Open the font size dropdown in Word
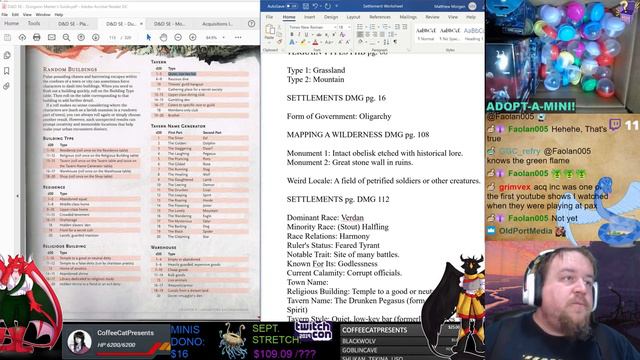 (x=349, y=27)
